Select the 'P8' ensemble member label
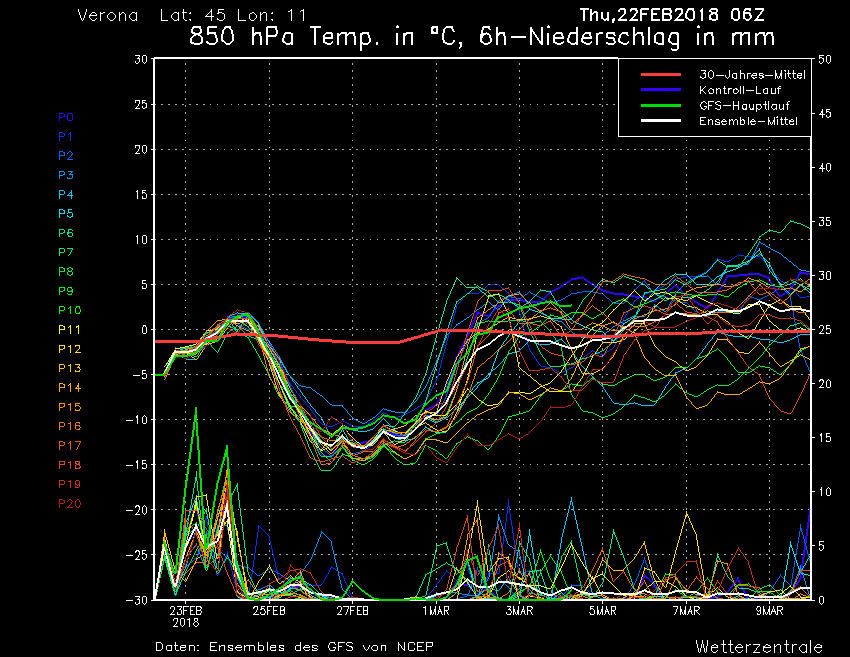The height and width of the screenshot is (657, 850). (x=66, y=272)
